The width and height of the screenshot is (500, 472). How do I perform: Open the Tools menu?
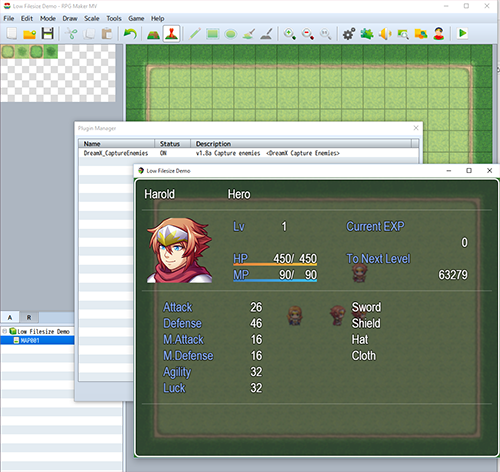[114, 18]
